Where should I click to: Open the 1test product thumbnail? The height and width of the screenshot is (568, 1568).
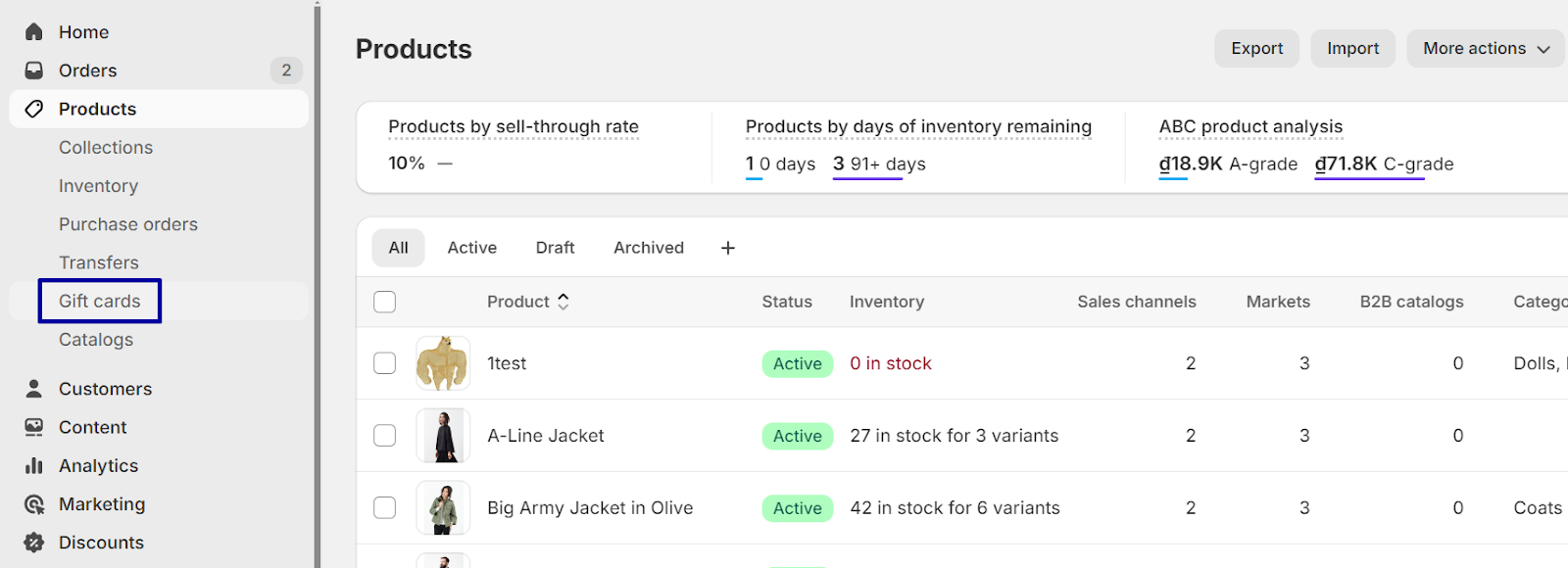(x=443, y=363)
